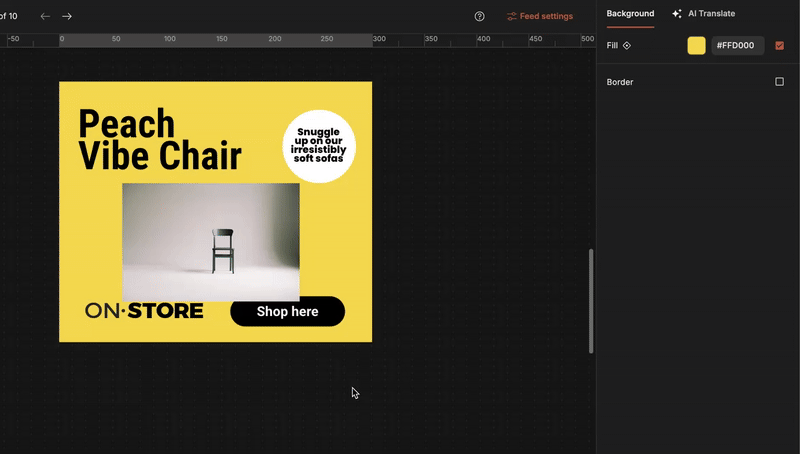This screenshot has width=800, height=454.
Task: Uncheck the Fill checkbox
Action: click(x=780, y=46)
